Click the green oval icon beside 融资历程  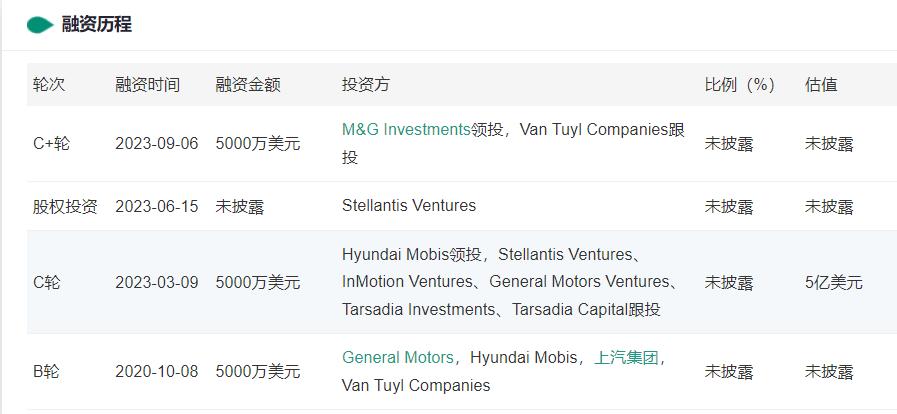[40, 25]
